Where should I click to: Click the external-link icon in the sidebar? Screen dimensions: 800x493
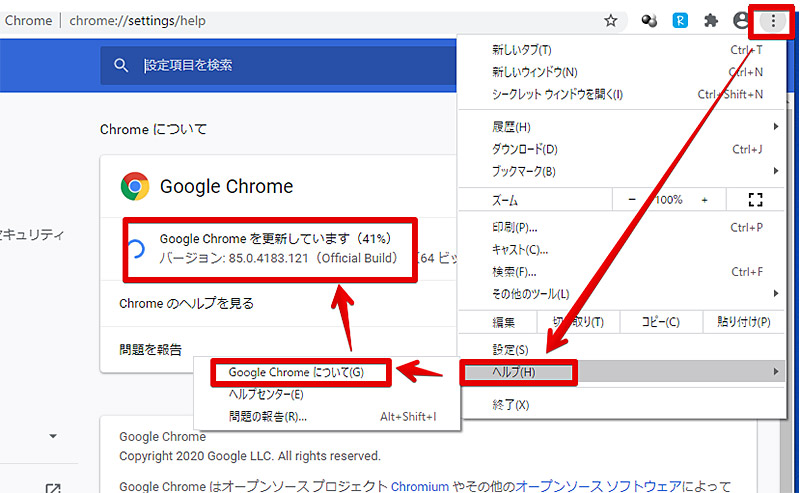click(x=53, y=488)
